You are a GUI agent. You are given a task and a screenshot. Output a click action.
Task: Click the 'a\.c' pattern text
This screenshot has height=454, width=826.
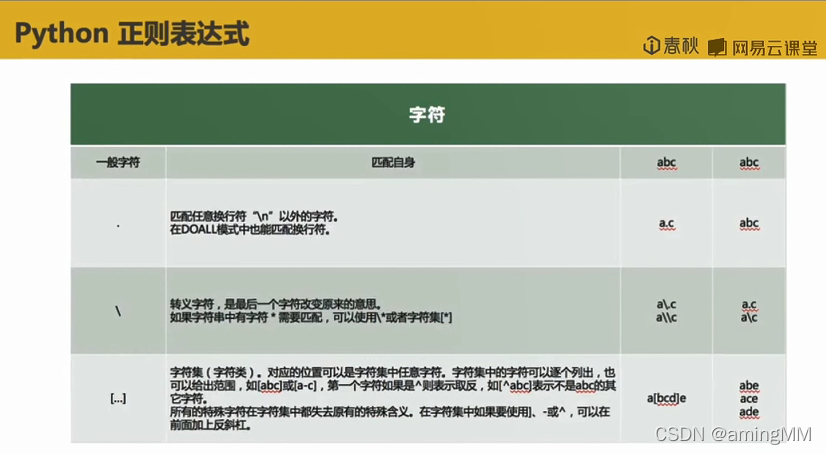pos(666,304)
